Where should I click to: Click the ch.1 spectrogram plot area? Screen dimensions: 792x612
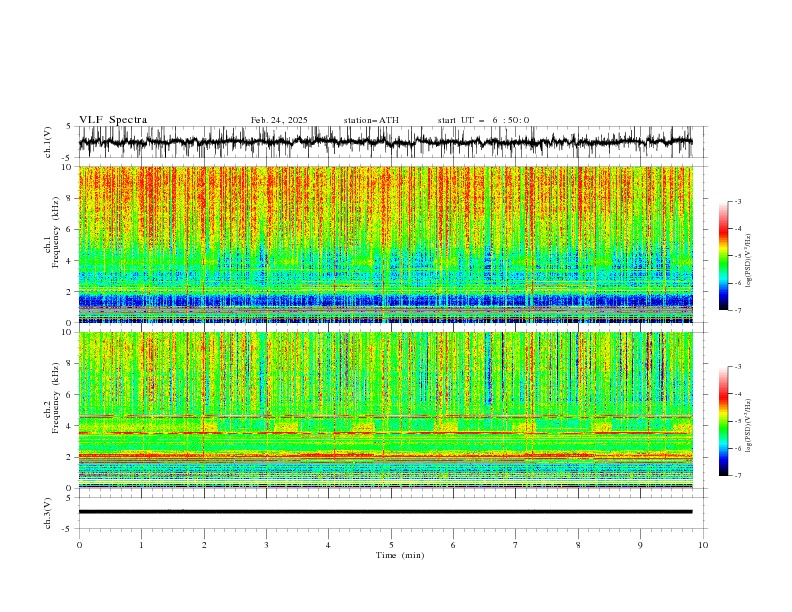click(x=385, y=244)
